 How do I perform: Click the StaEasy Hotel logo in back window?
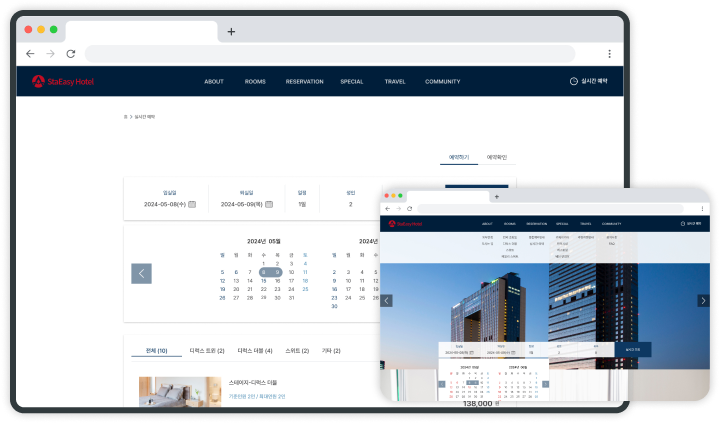point(62,81)
